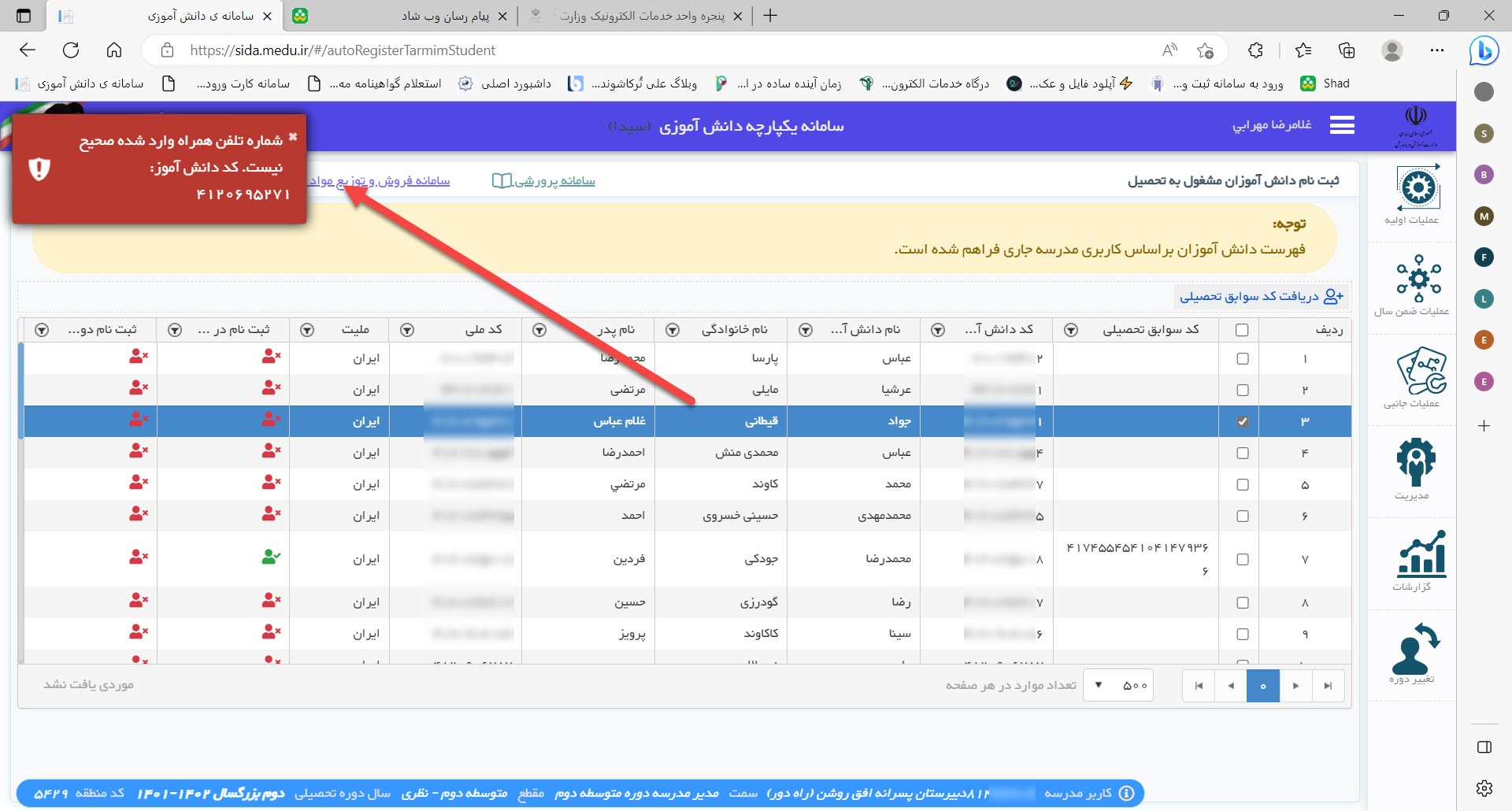Open سامانه پرورشی link
The height and width of the screenshot is (811, 1512).
click(545, 181)
